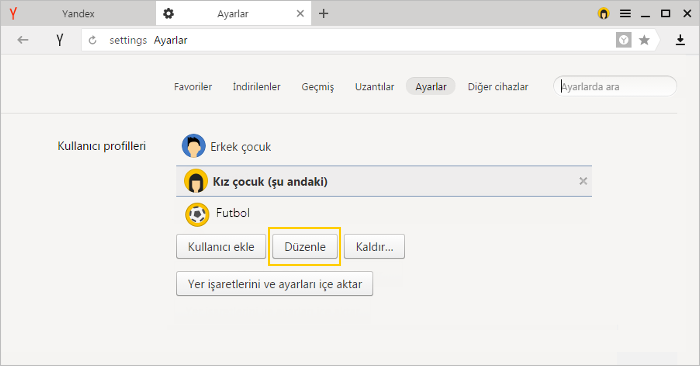This screenshot has height=366, width=700.
Task: Switch to the Yandex tab
Action: pos(78,13)
